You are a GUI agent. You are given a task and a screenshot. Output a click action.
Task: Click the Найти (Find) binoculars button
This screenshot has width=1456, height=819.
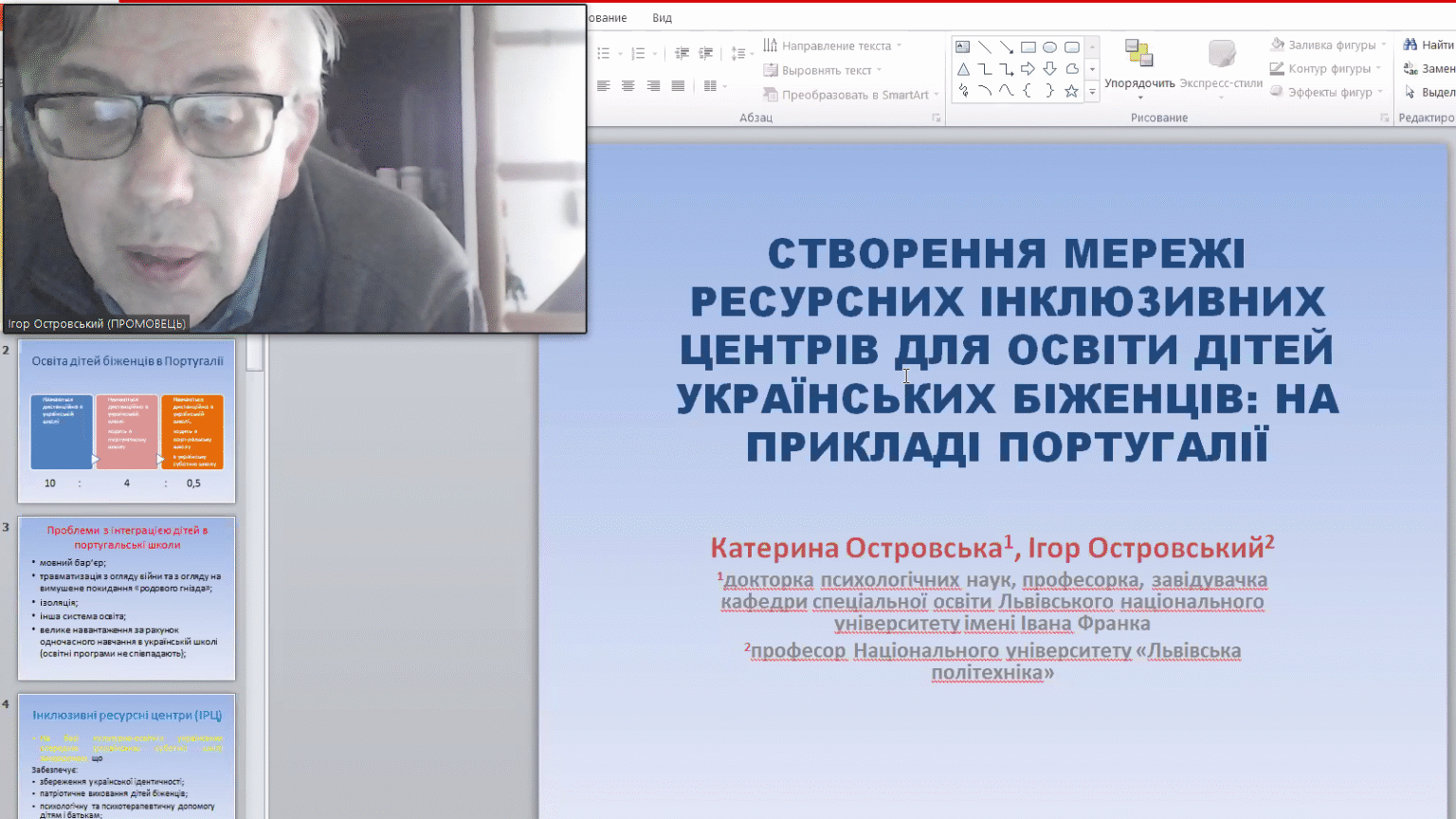click(x=1428, y=45)
